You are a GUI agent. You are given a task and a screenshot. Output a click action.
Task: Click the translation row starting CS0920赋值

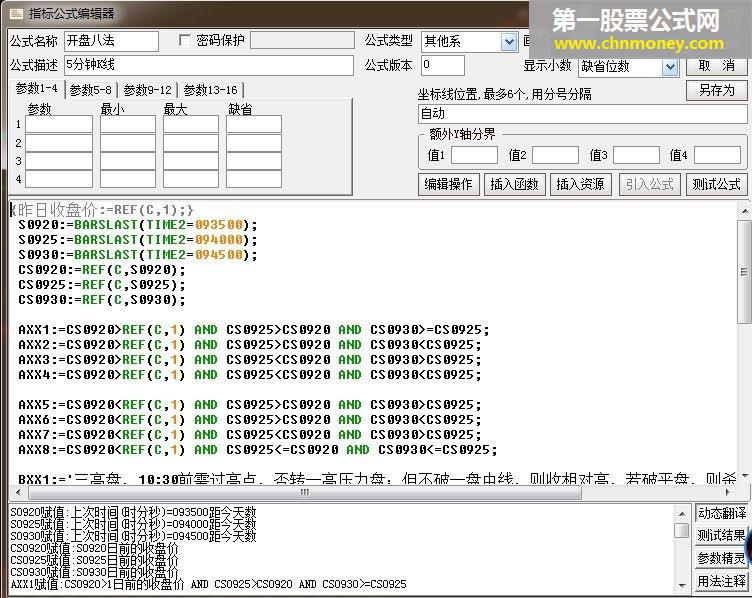94,548
